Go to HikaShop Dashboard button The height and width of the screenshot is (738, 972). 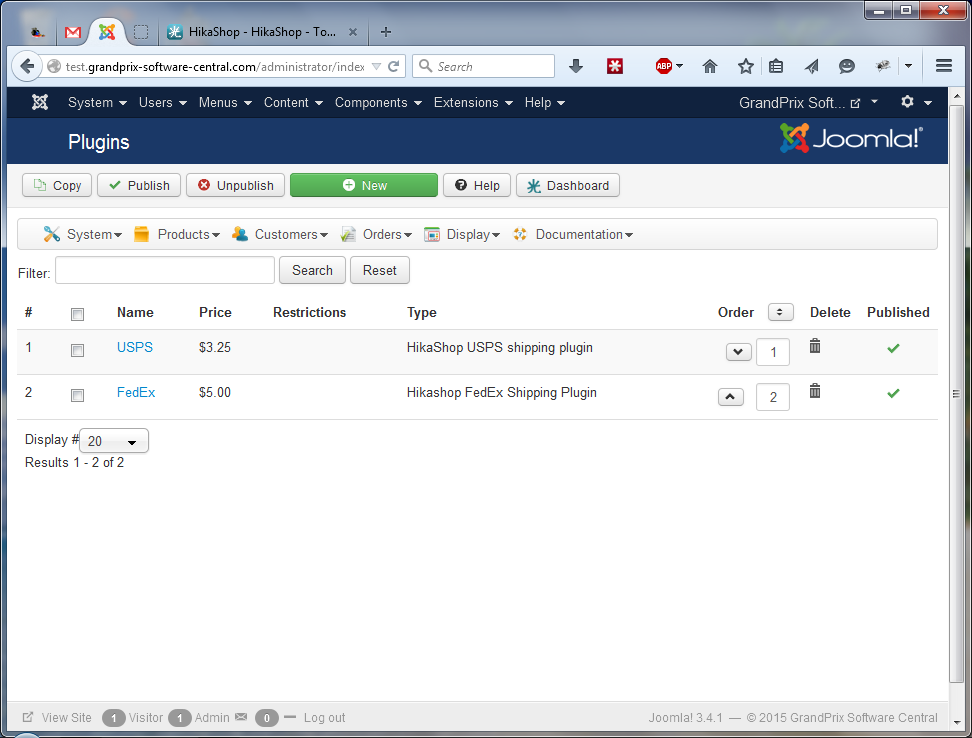click(568, 185)
